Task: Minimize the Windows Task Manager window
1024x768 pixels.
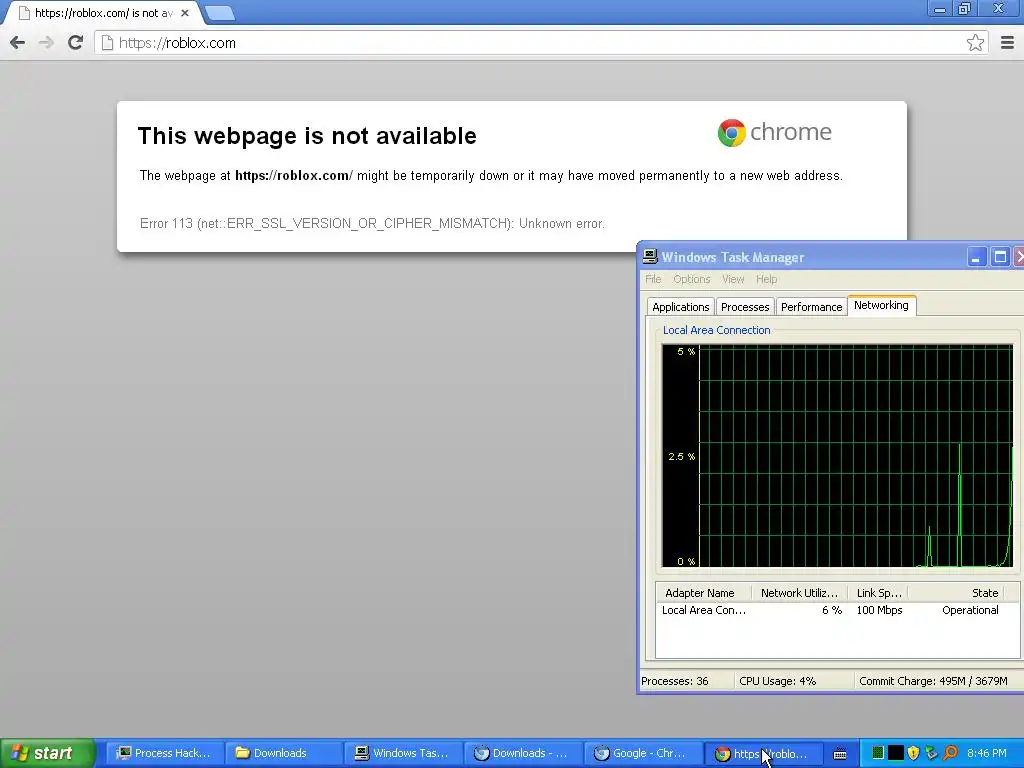Action: (976, 257)
